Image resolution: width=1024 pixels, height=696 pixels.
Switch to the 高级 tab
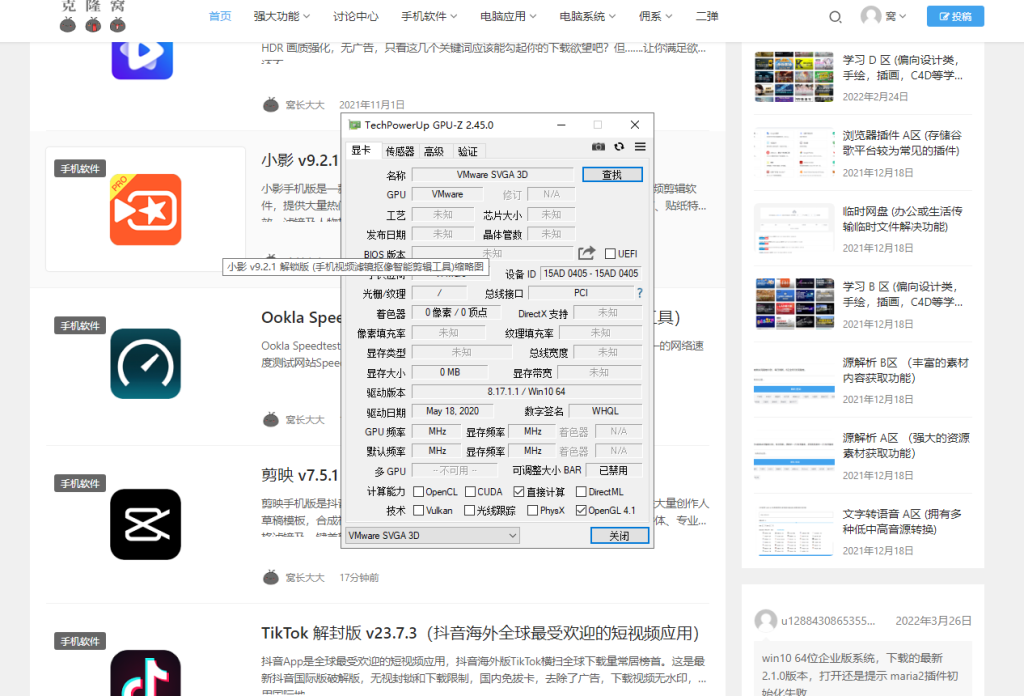[434, 151]
